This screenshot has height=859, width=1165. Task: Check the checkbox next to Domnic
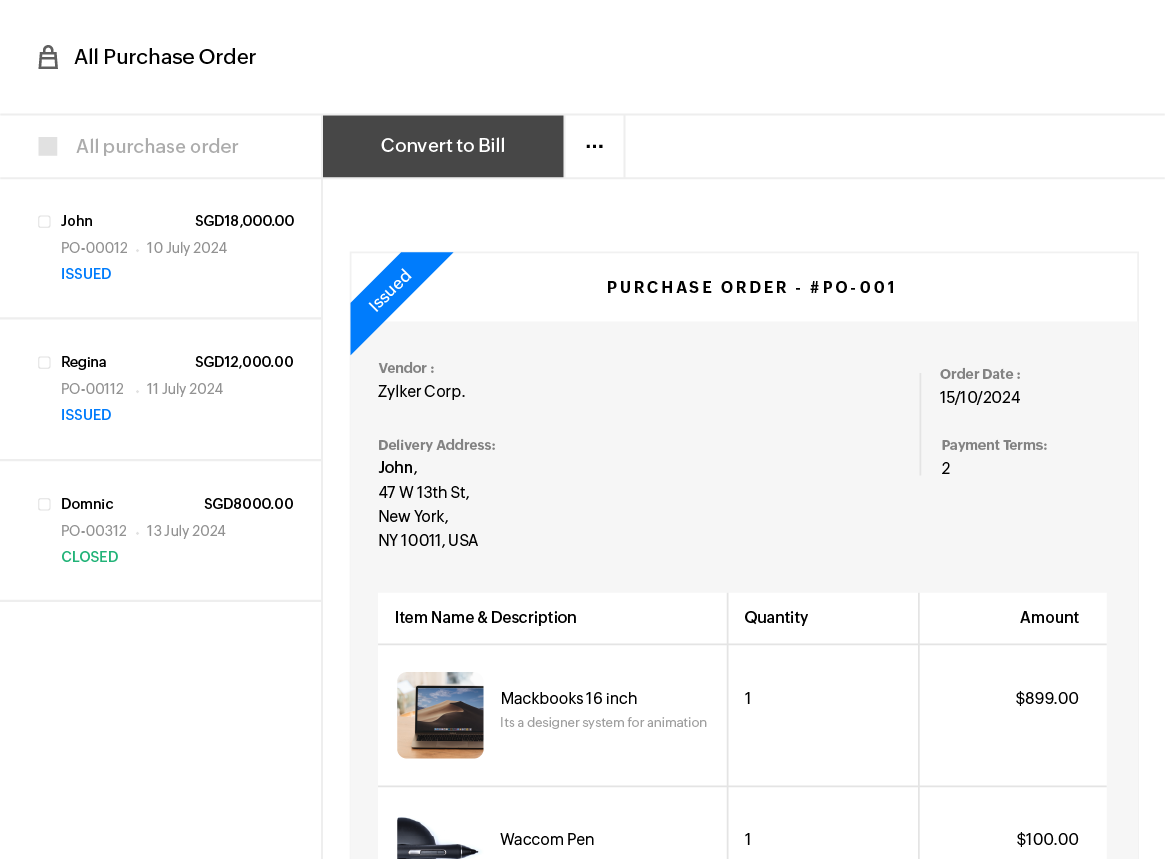point(44,504)
